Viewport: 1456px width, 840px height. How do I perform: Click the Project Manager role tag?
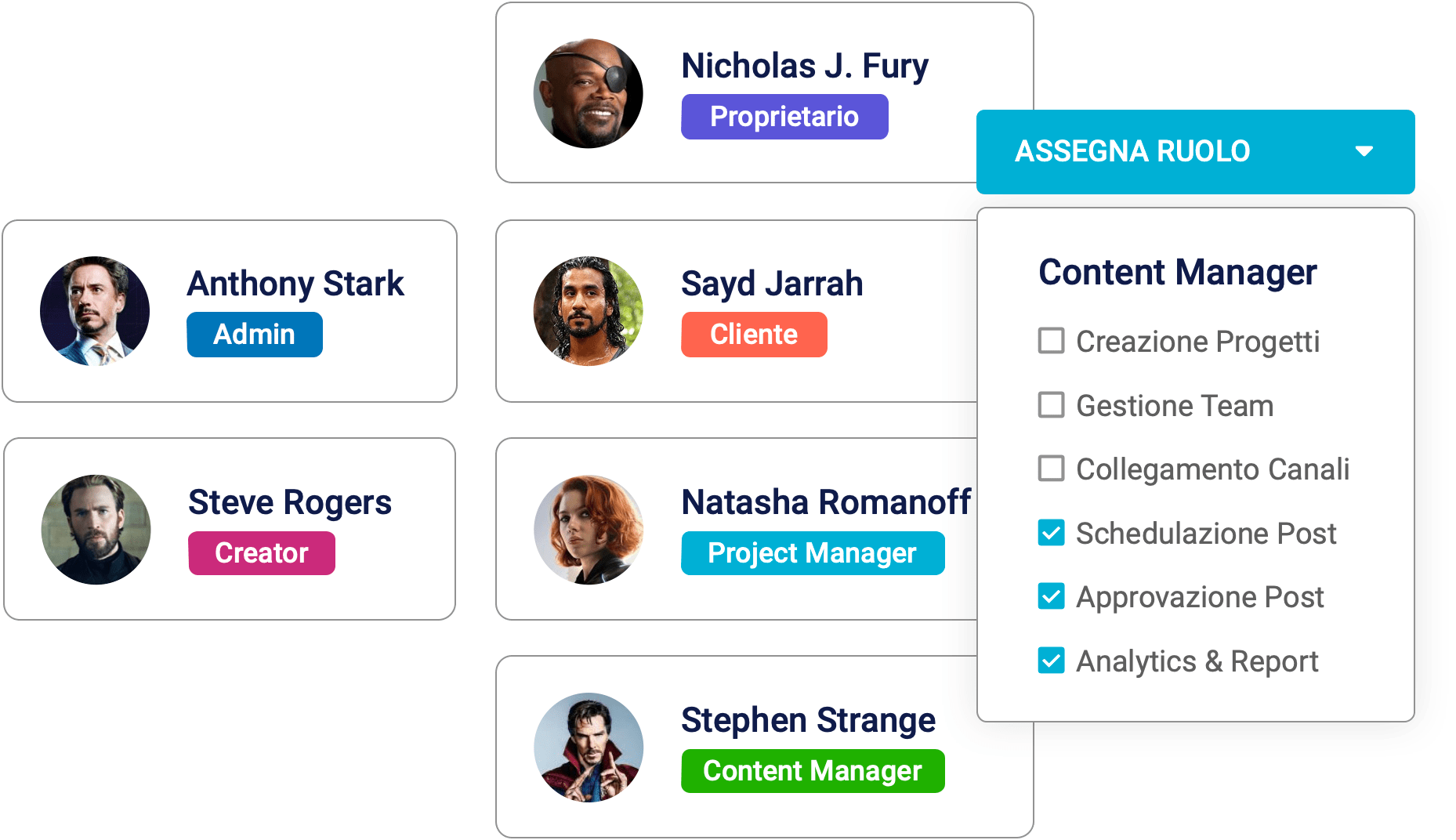click(812, 553)
